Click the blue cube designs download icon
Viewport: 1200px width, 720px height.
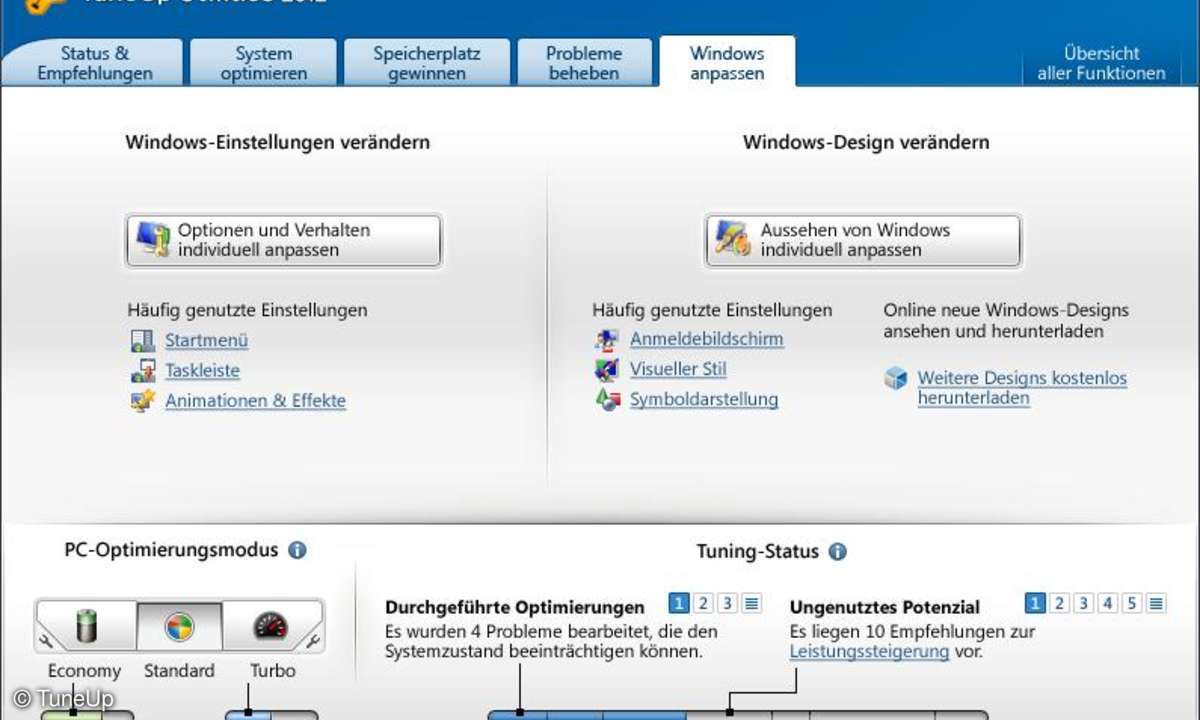click(896, 378)
